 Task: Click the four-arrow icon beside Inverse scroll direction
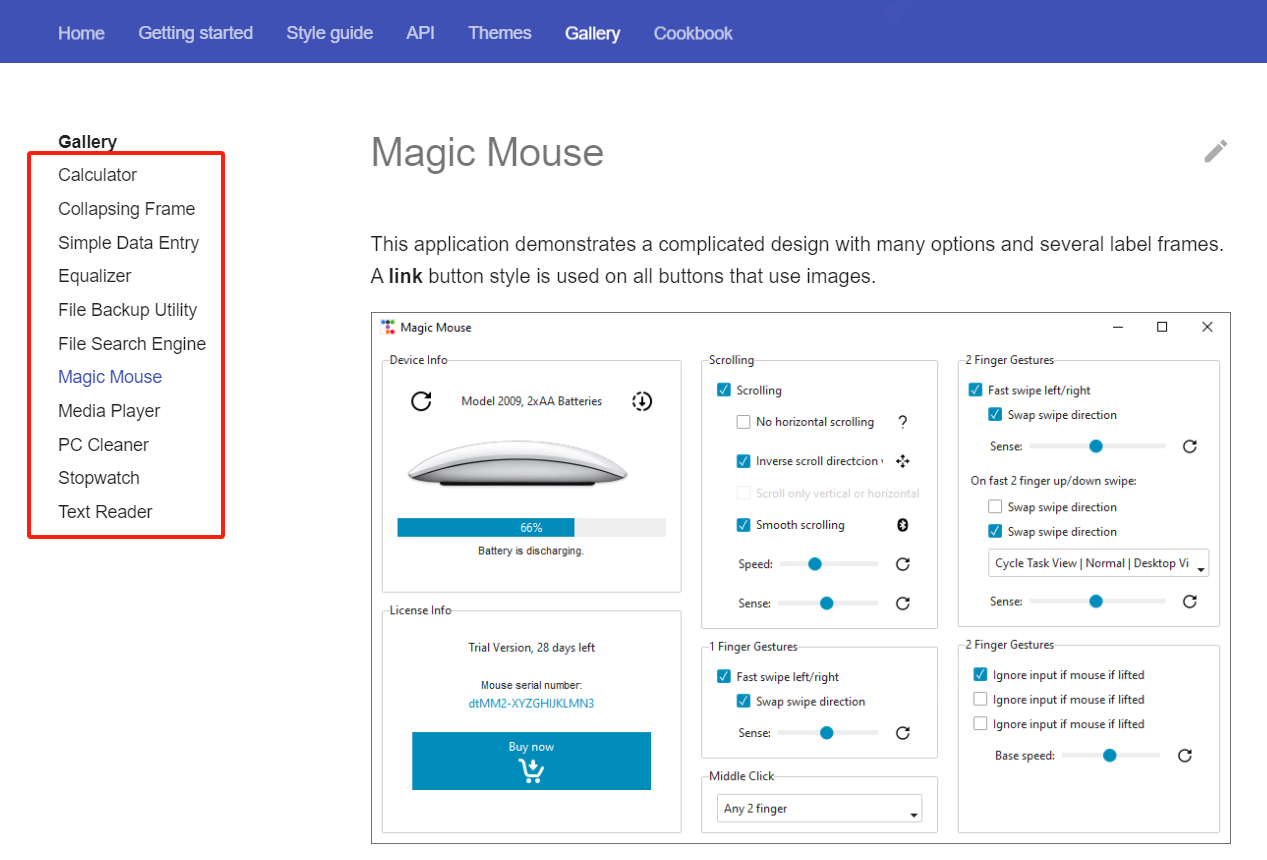click(x=903, y=461)
